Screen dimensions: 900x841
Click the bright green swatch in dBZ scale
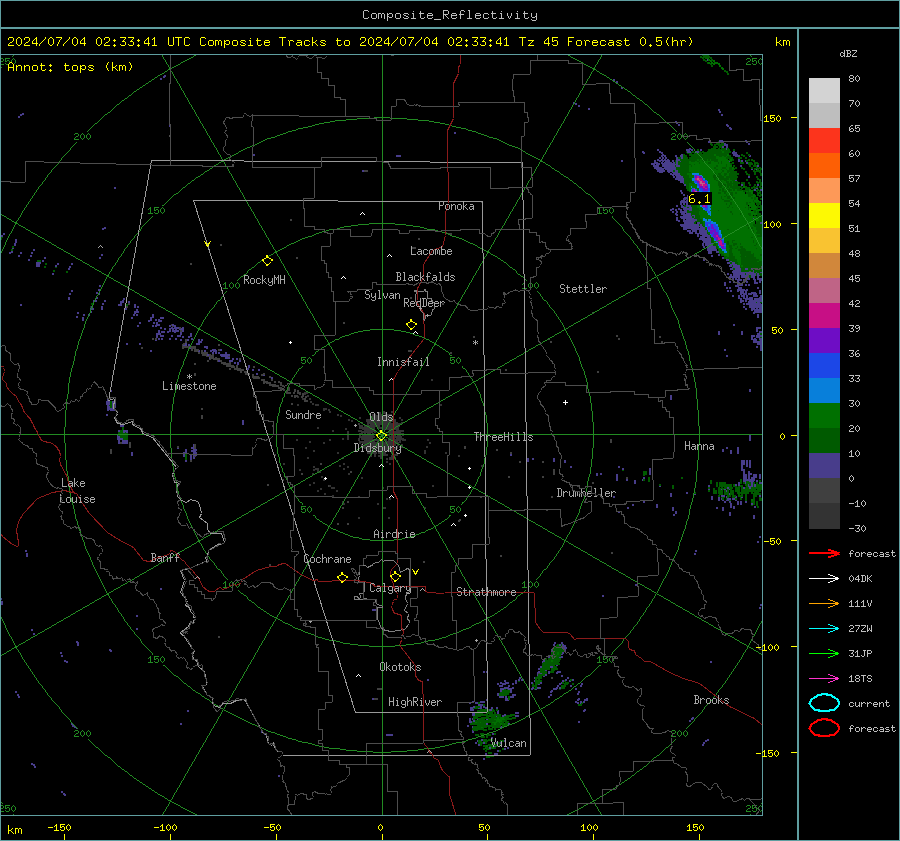click(x=824, y=416)
